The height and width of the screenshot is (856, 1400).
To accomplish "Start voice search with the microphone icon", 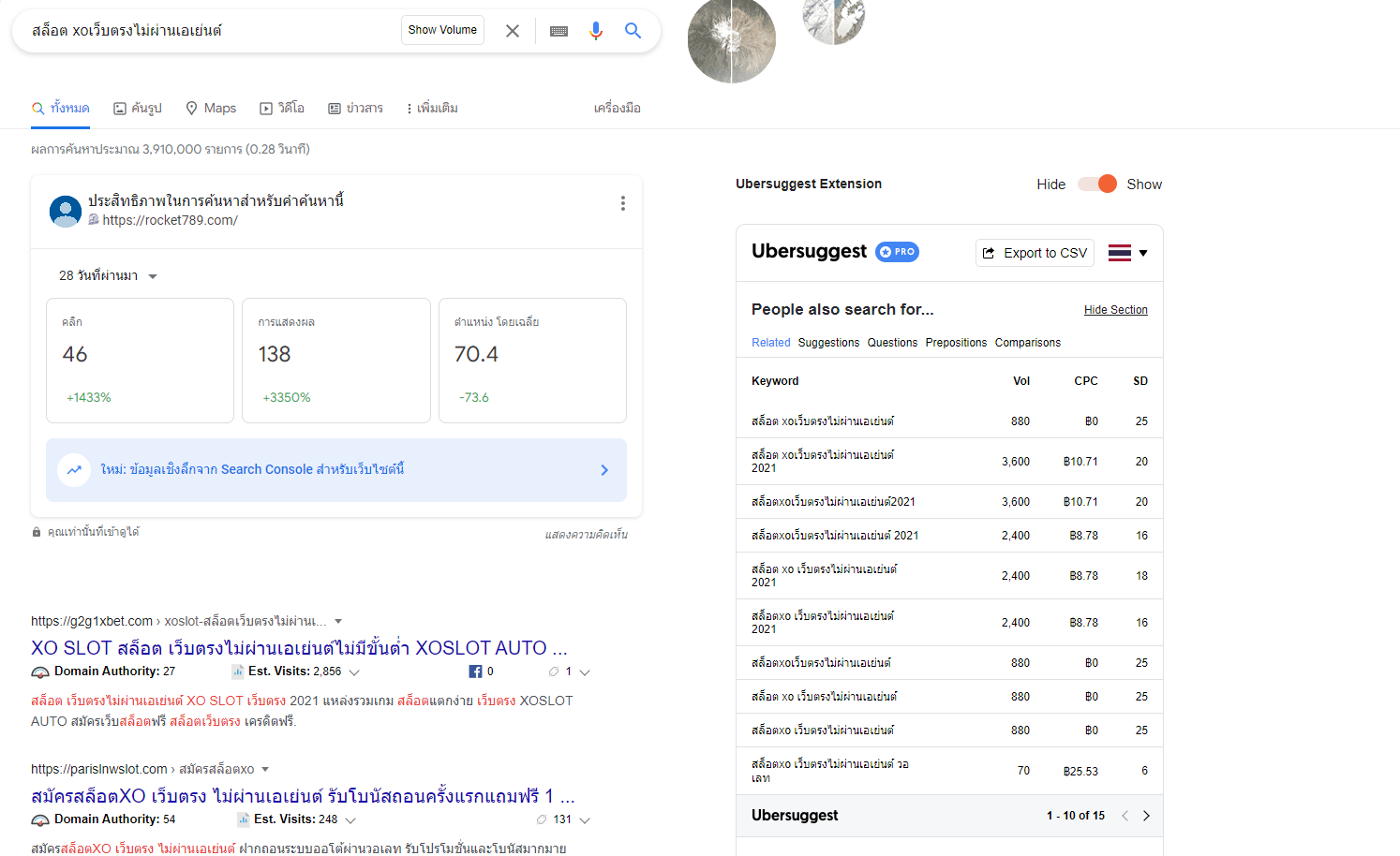I will [596, 31].
